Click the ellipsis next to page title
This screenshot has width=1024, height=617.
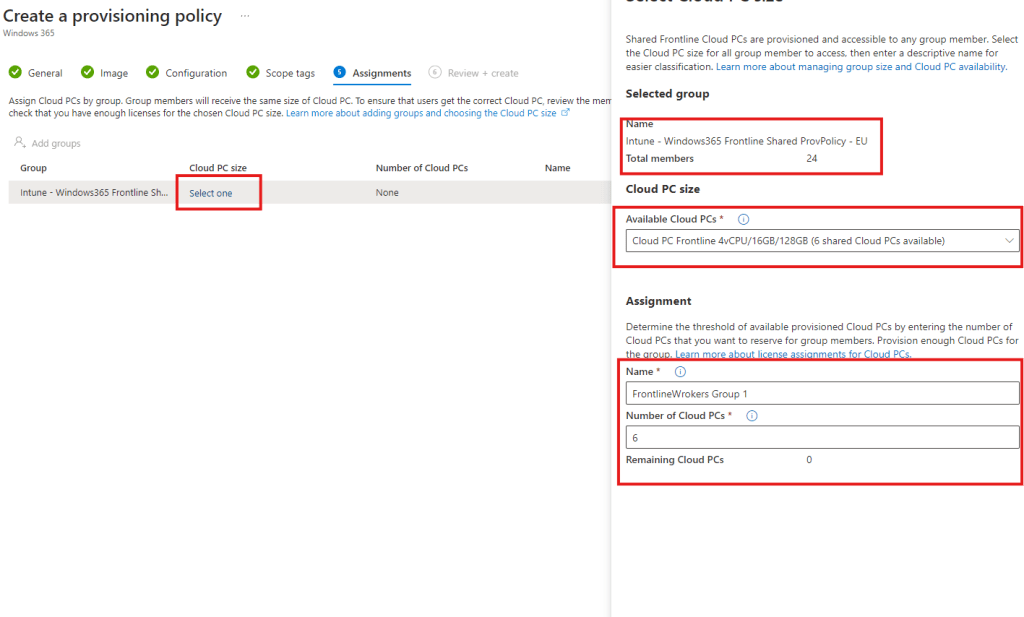(245, 16)
